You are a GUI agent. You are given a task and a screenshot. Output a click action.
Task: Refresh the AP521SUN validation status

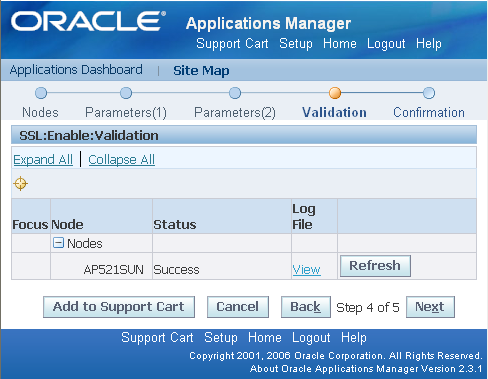(x=375, y=266)
